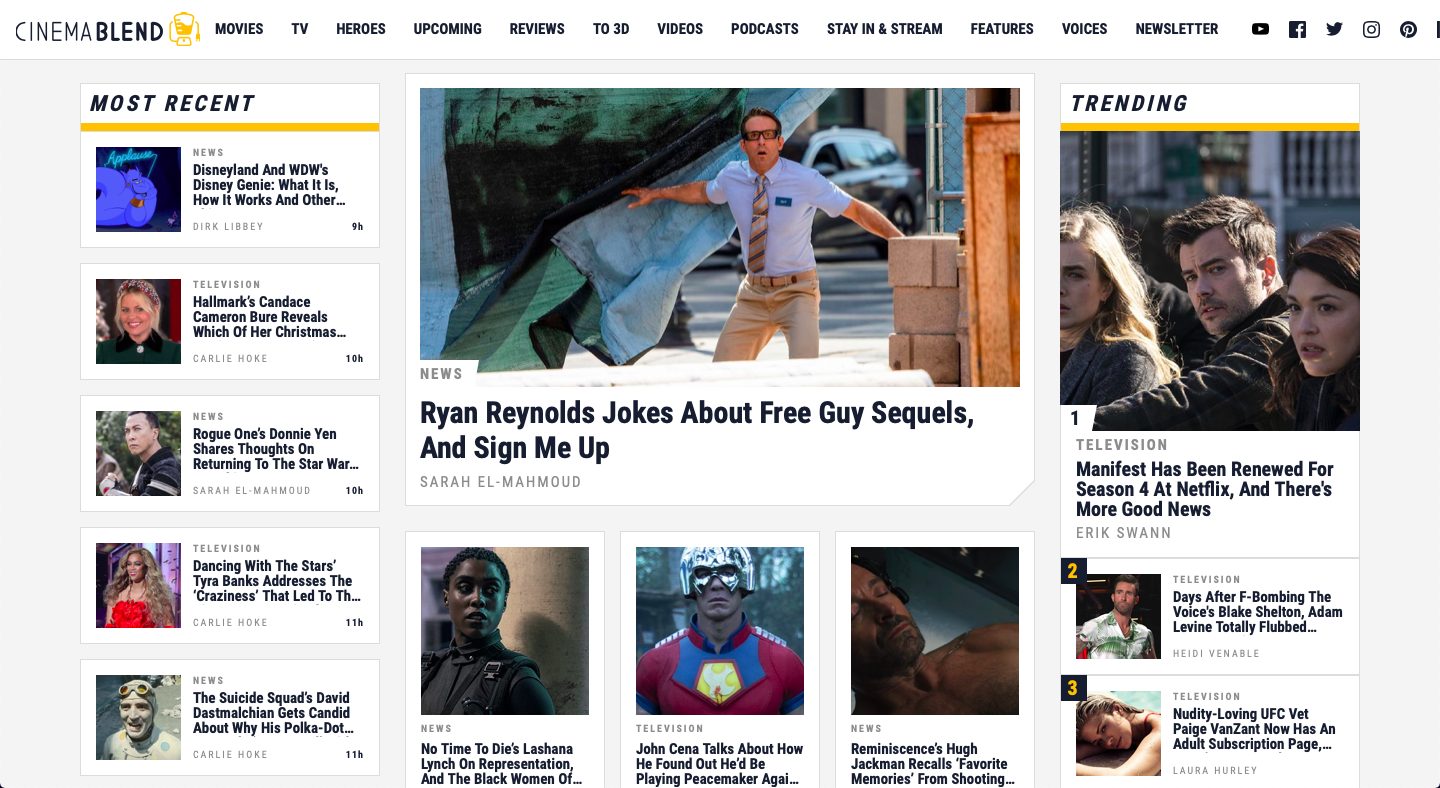Click the Peacemaker image
Viewport: 1440px width, 788px height.
[x=720, y=631]
